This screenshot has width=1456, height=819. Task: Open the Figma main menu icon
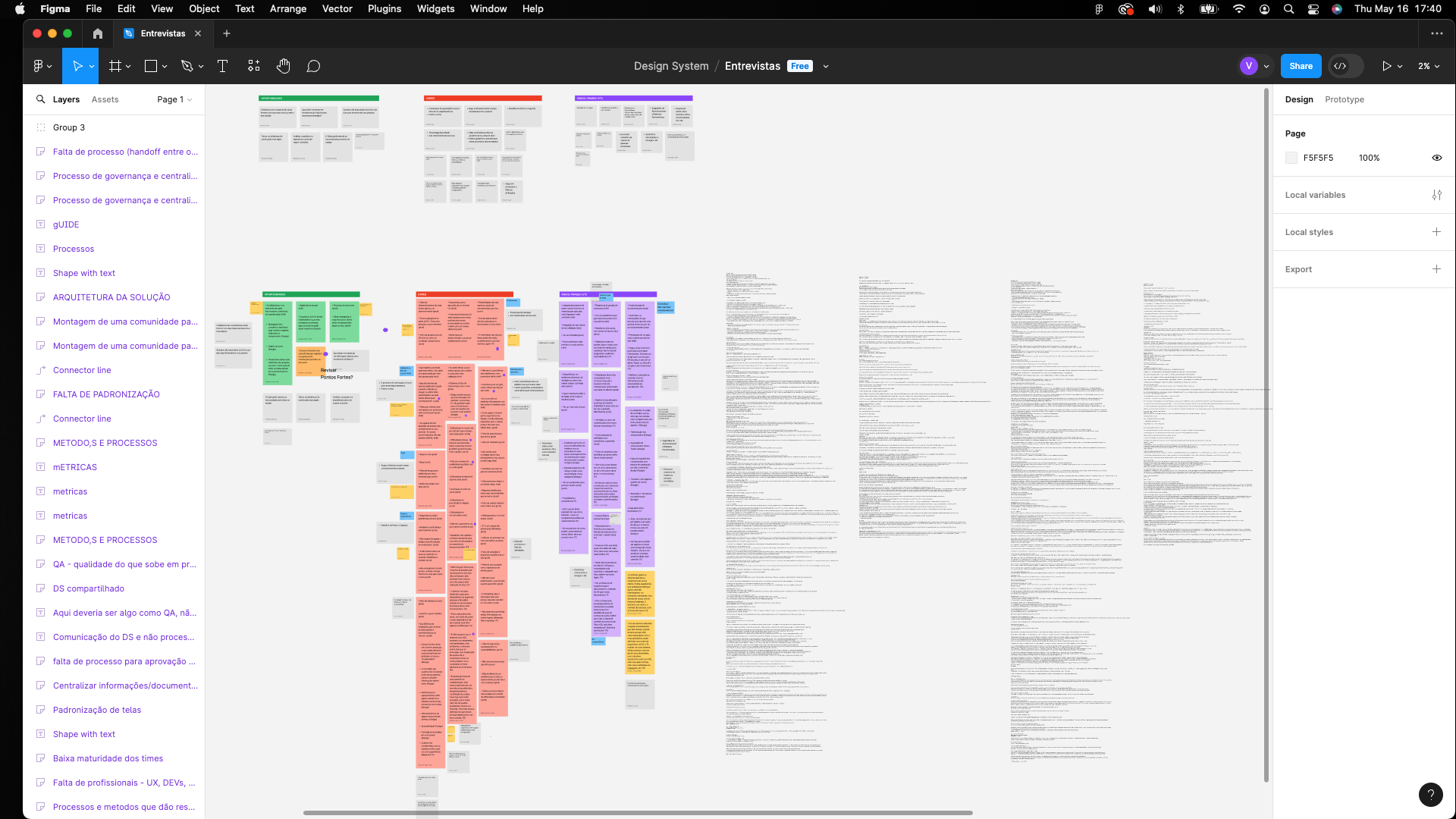click(x=38, y=67)
